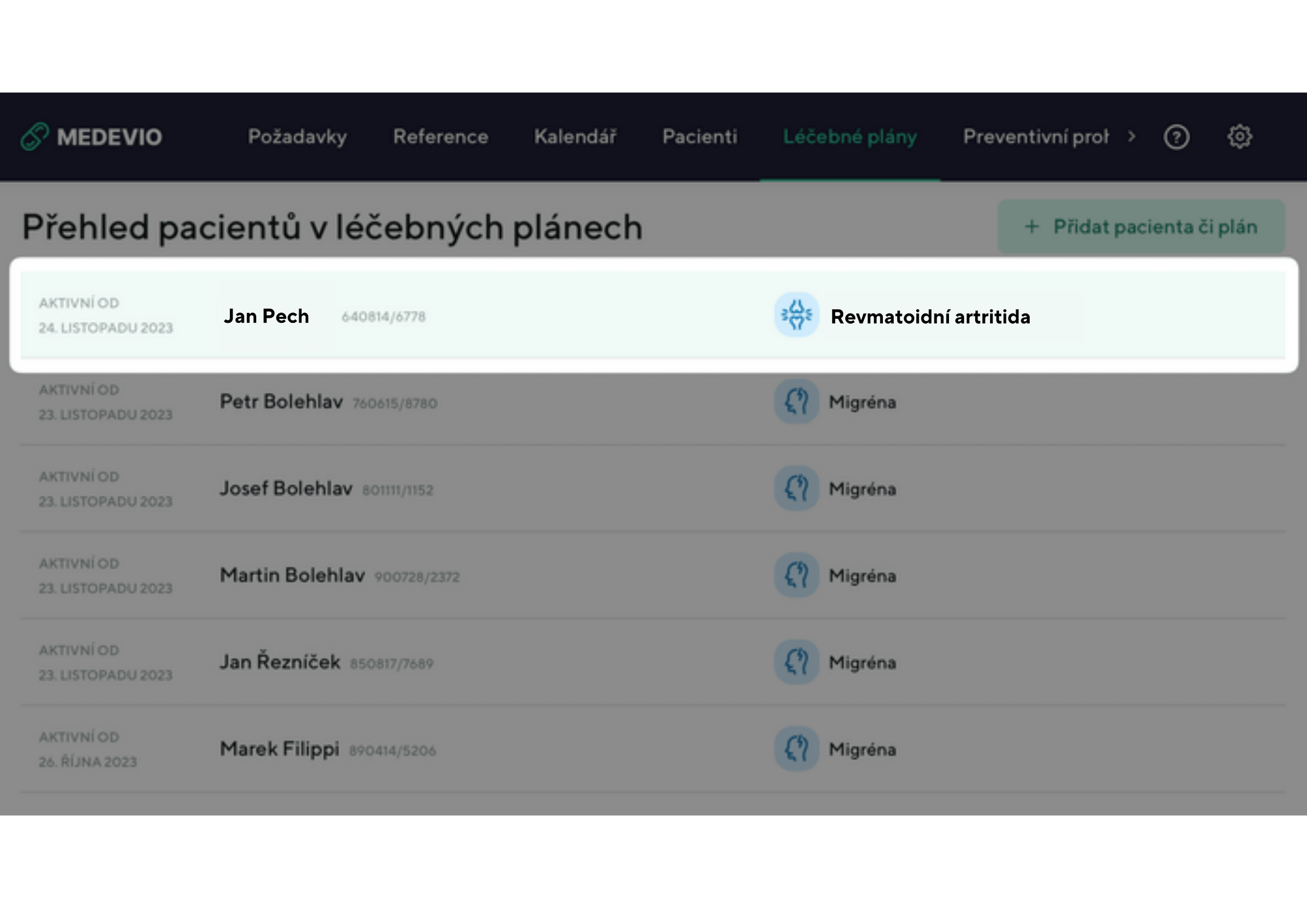The height and width of the screenshot is (924, 1307).
Task: Select the Pacienti tab
Action: pos(699,137)
